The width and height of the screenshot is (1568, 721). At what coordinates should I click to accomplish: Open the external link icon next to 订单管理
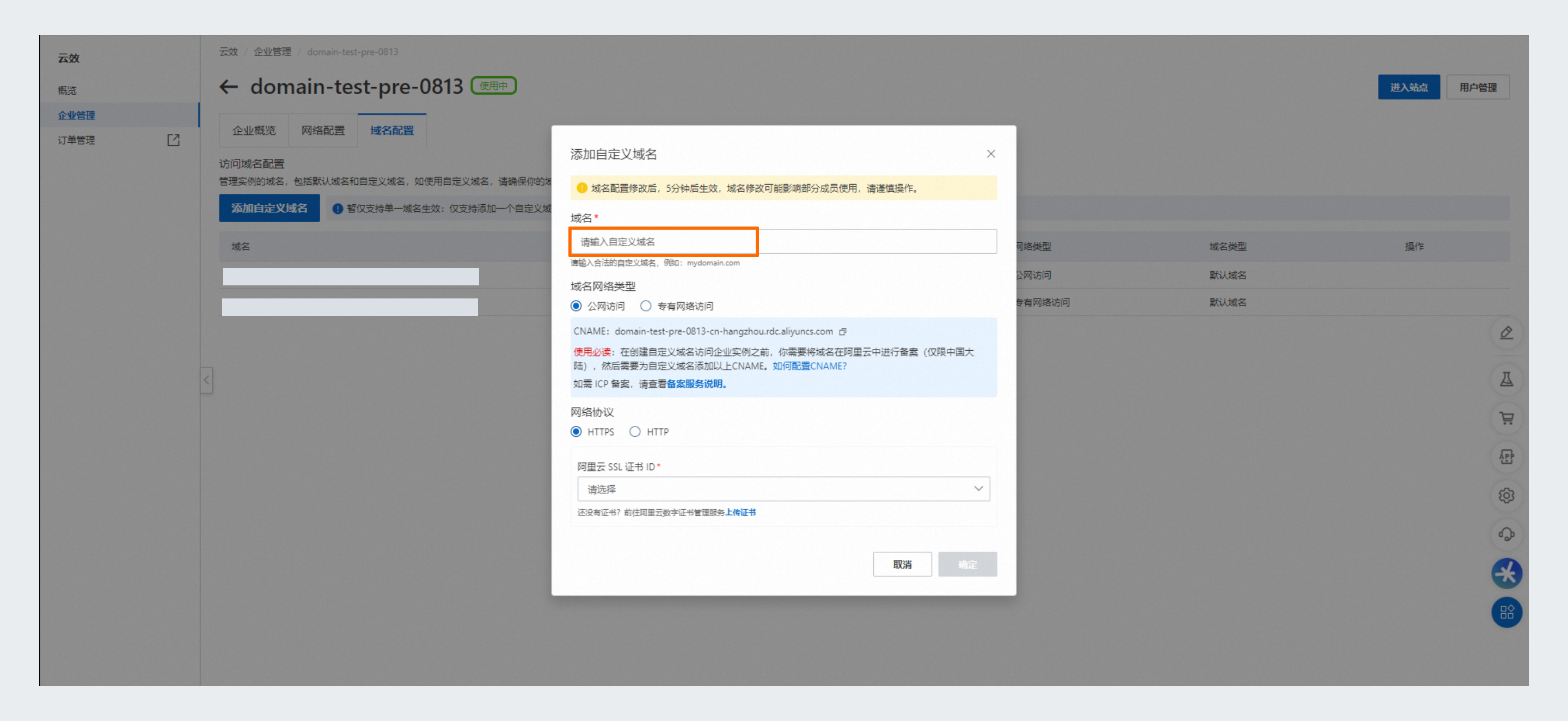[174, 140]
